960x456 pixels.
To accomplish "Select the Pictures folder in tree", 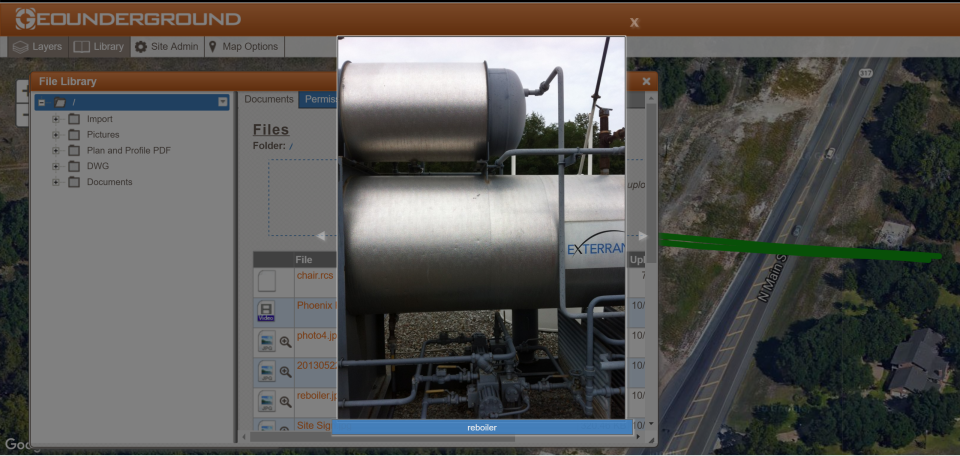I will click(103, 135).
